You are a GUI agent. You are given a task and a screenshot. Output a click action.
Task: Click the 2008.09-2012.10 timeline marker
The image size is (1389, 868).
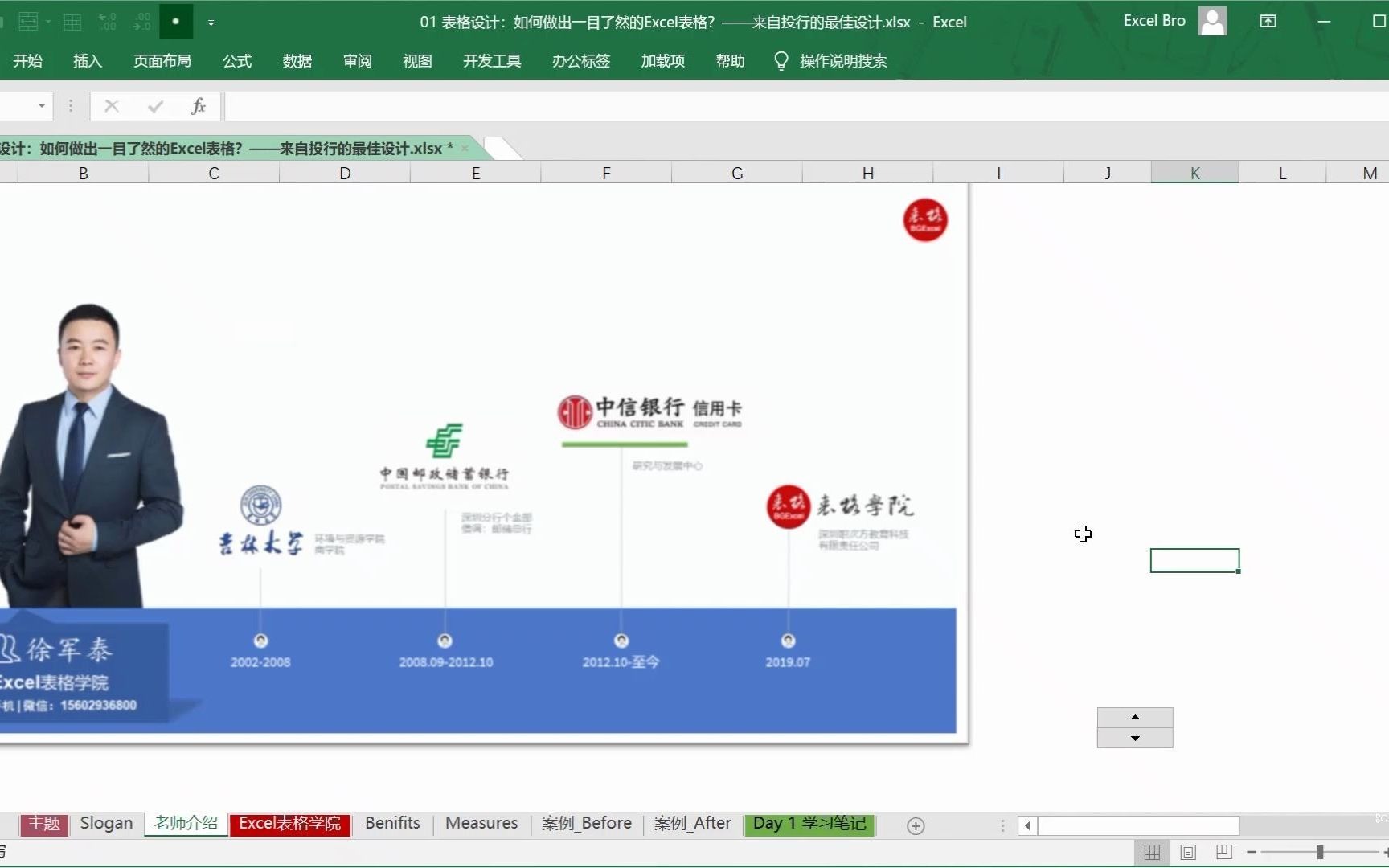coord(445,641)
